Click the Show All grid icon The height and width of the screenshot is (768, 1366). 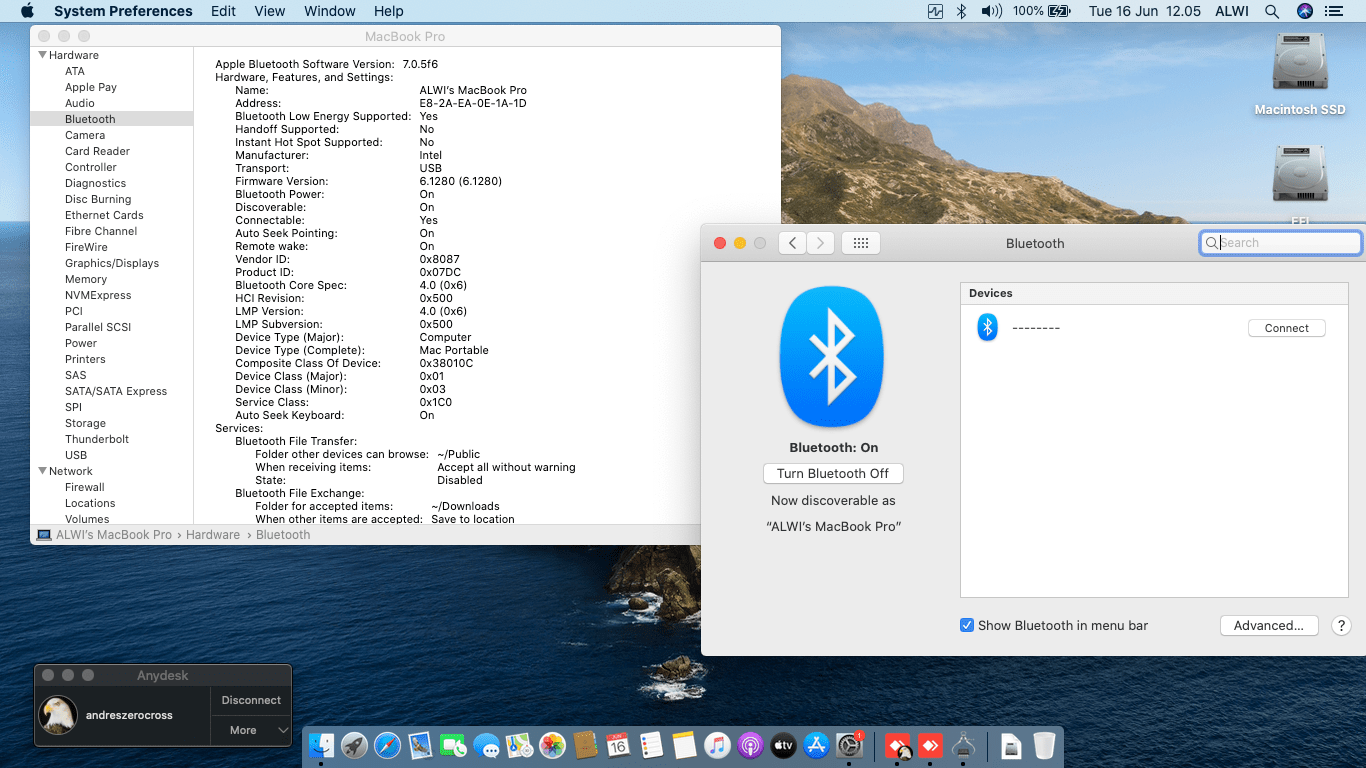pyautogui.click(x=860, y=243)
